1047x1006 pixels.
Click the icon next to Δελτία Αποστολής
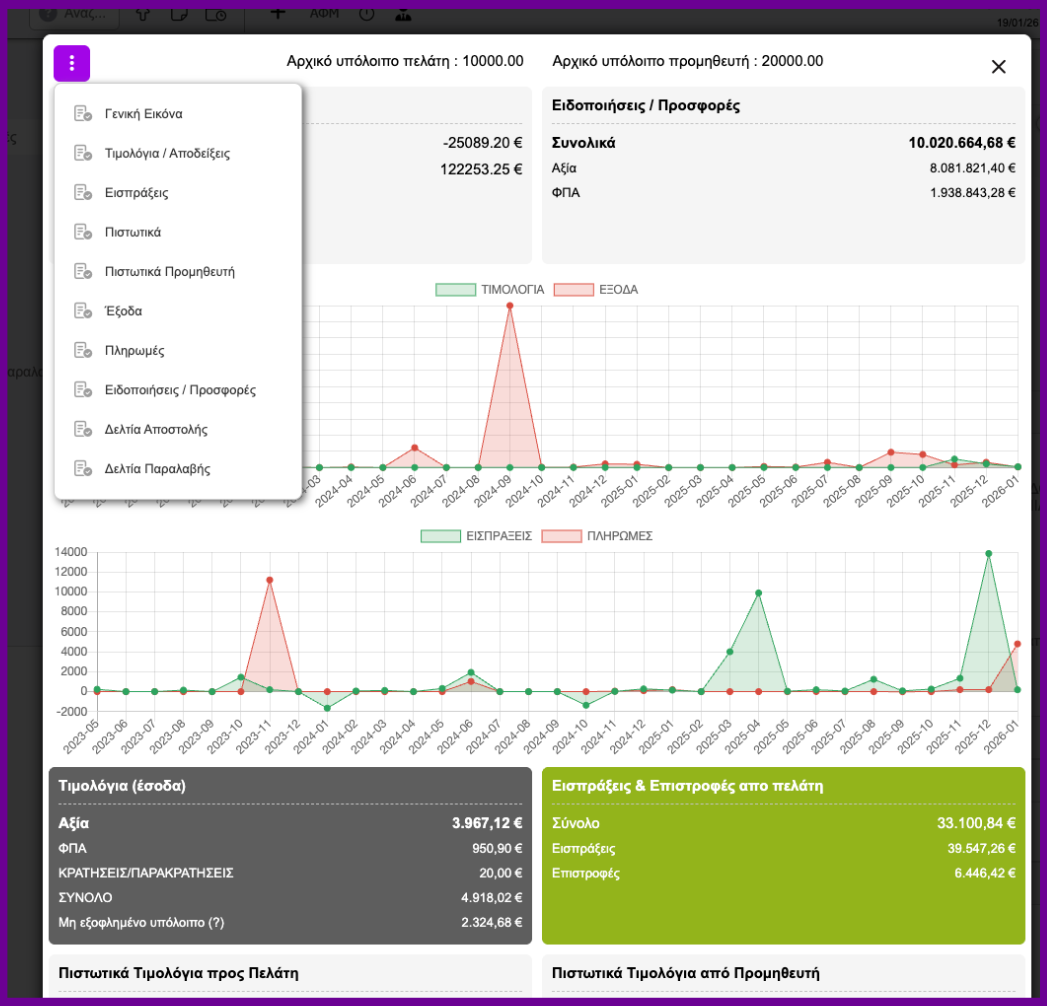pos(83,429)
